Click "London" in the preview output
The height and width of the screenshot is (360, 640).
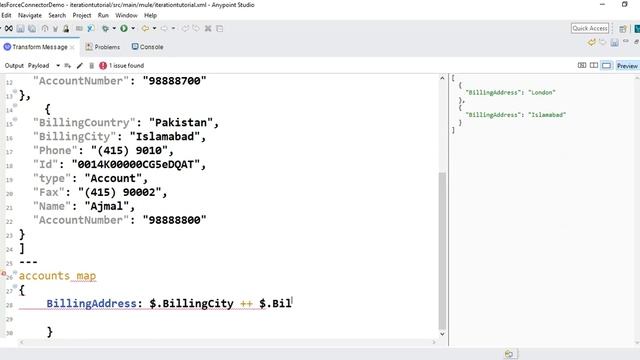tap(542, 93)
